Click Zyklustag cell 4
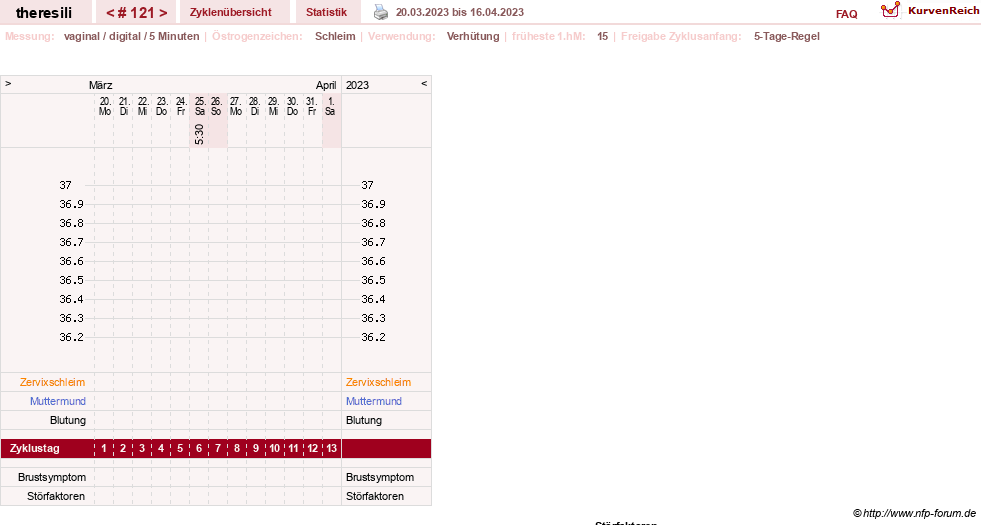Viewport: 981px width, 525px height. (161, 449)
